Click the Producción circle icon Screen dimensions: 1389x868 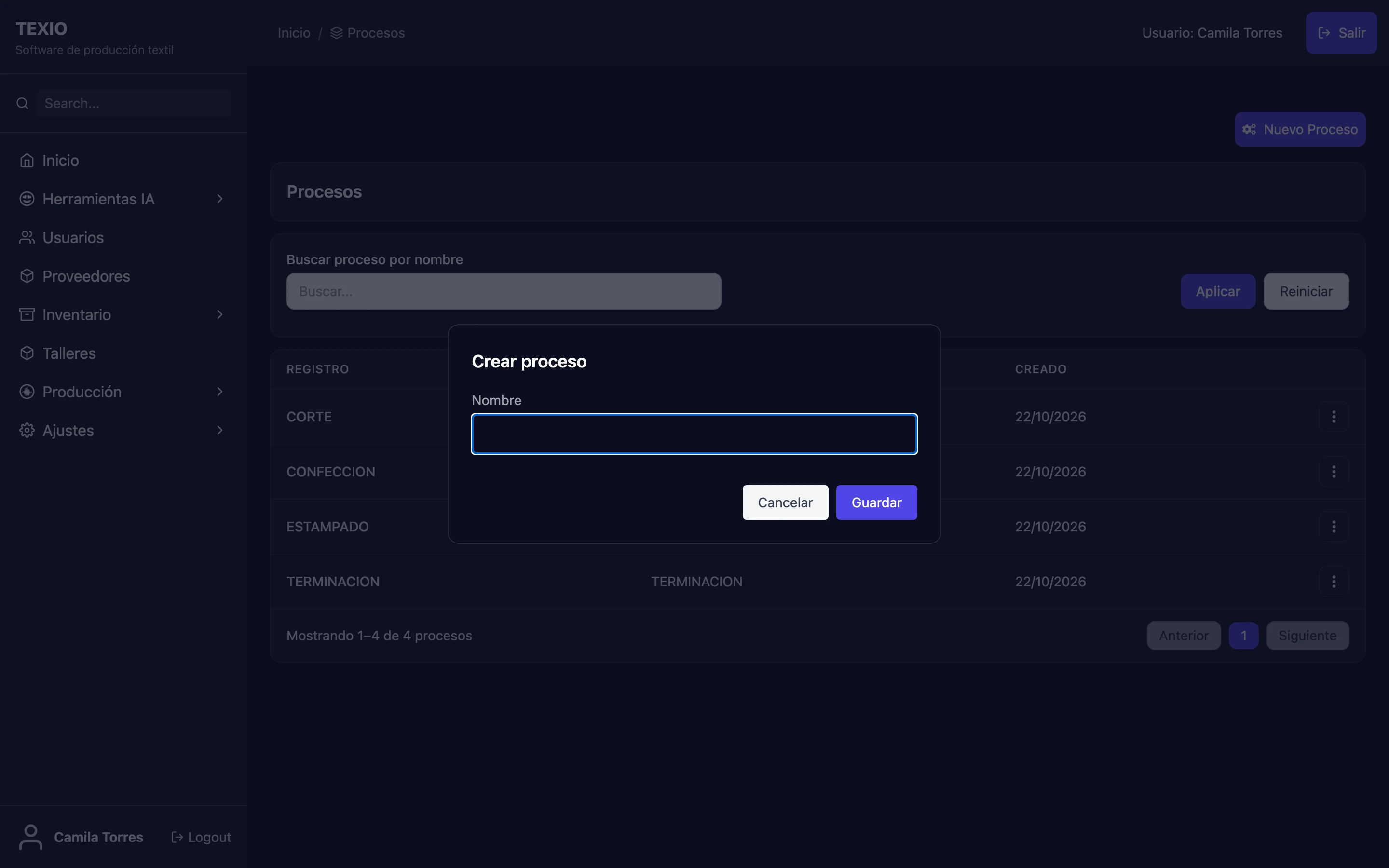(27, 392)
